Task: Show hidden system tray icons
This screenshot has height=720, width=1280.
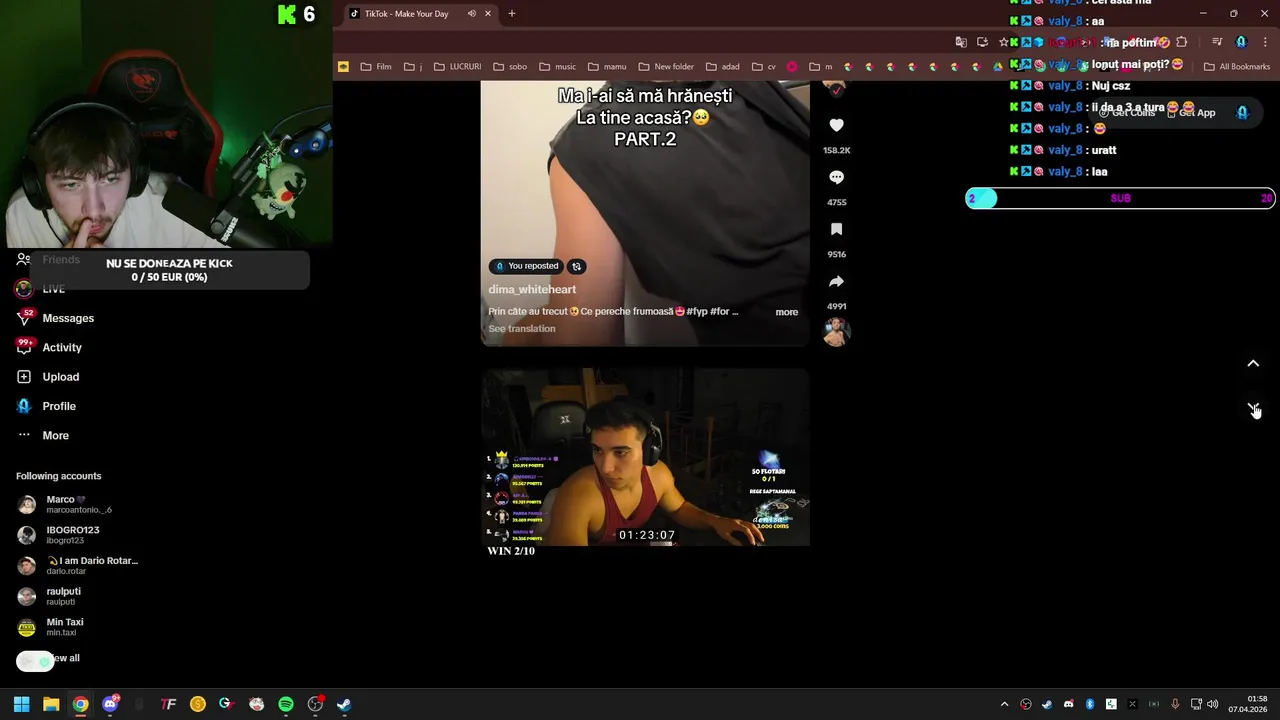Action: tap(1005, 704)
